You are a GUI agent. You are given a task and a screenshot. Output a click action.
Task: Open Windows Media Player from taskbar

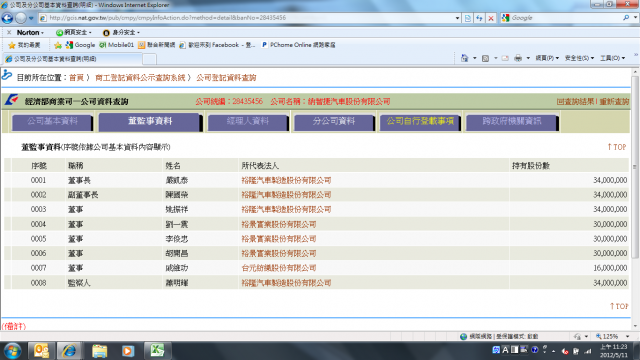(128, 351)
